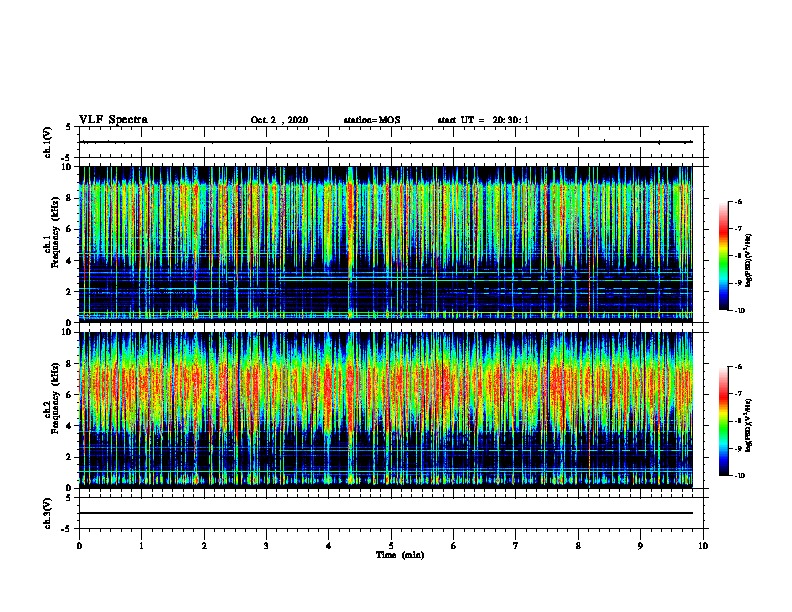Viewport: 792px width, 612px height.
Task: Click the log(PSD) label of ch.2 color bar
Action: tap(749, 425)
